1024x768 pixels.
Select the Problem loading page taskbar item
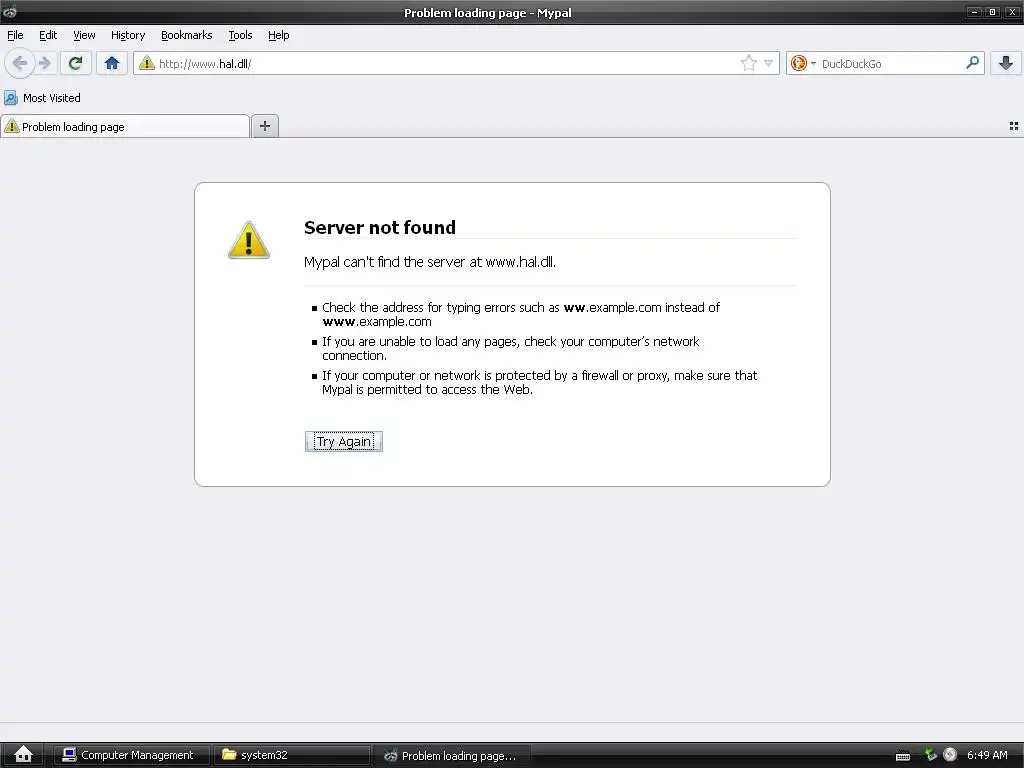[x=453, y=756]
